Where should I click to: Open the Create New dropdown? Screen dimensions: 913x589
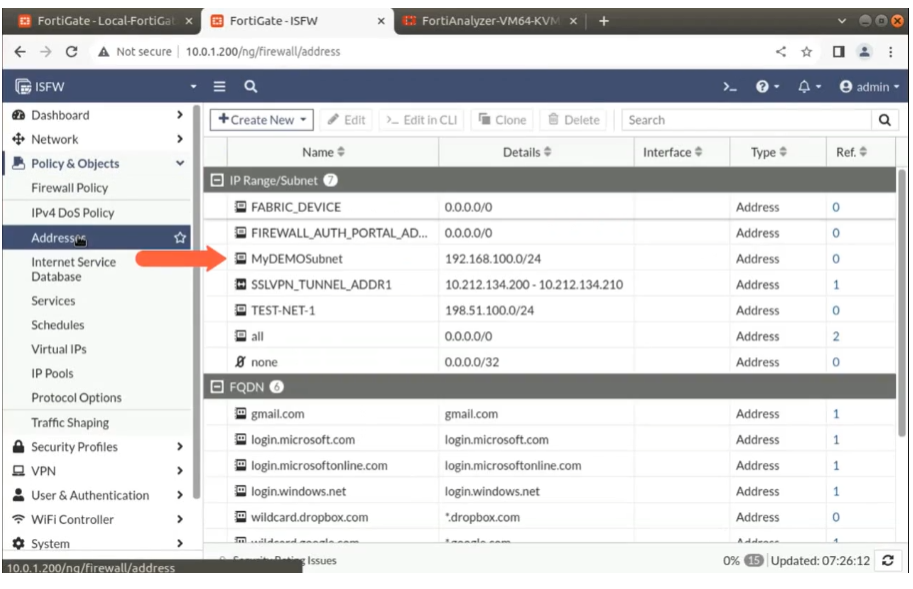pos(260,119)
